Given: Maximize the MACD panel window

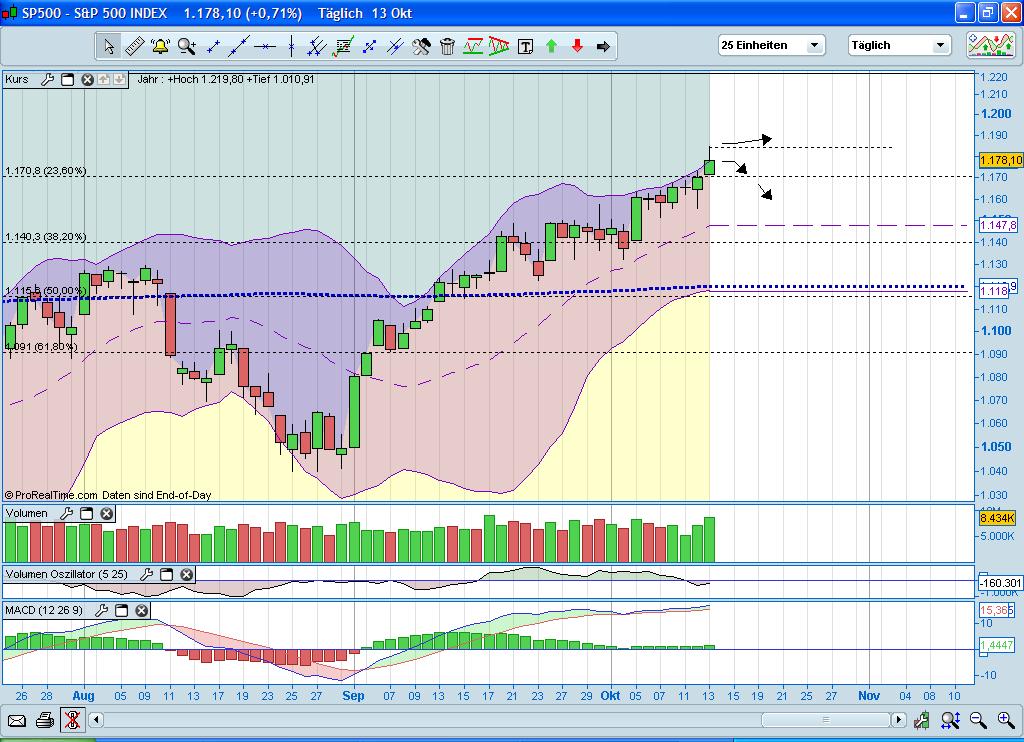Looking at the screenshot, I should coord(121,610).
